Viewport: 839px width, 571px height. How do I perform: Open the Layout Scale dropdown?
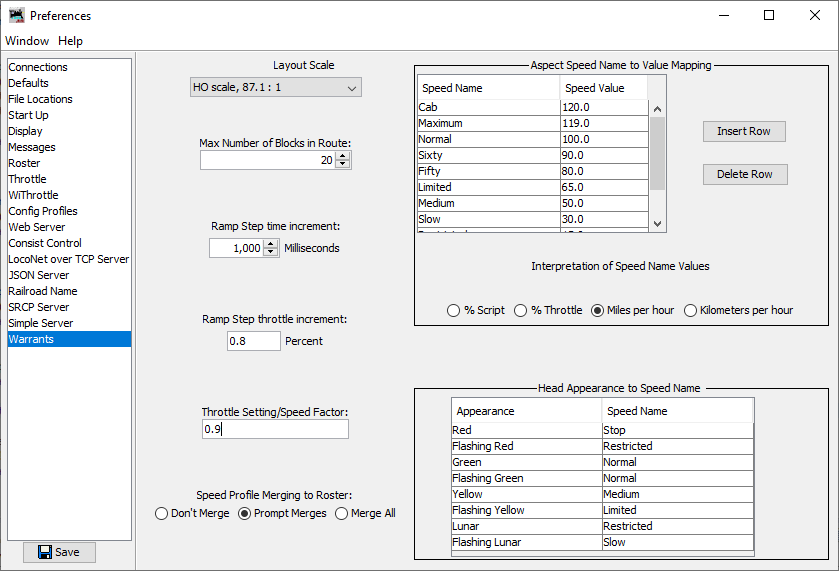[275, 88]
